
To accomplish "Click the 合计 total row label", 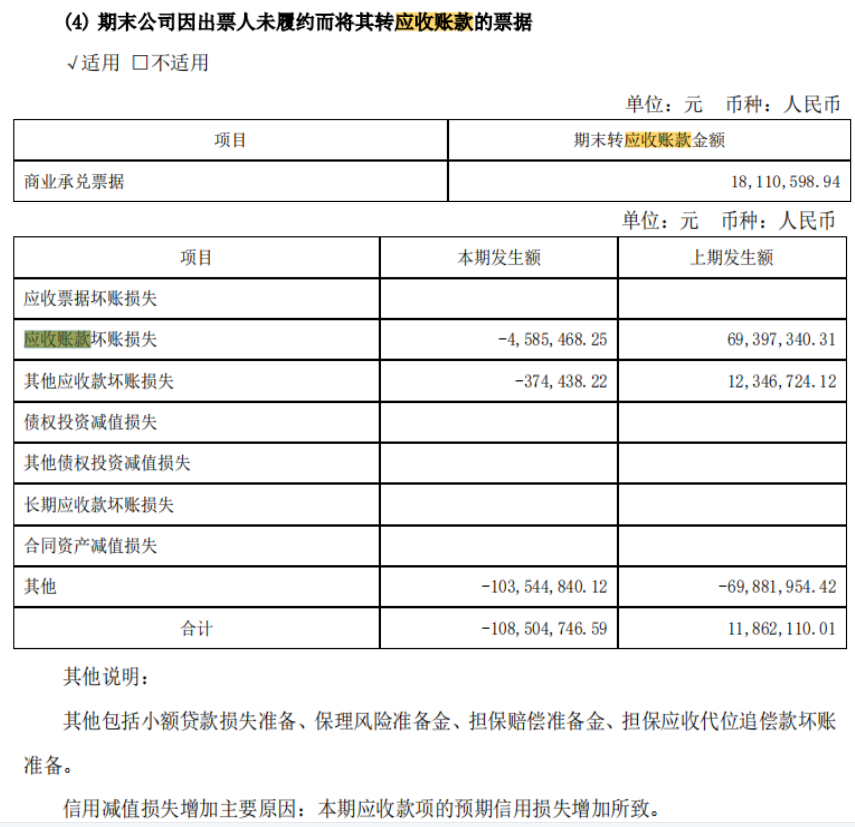I will click(x=196, y=629).
